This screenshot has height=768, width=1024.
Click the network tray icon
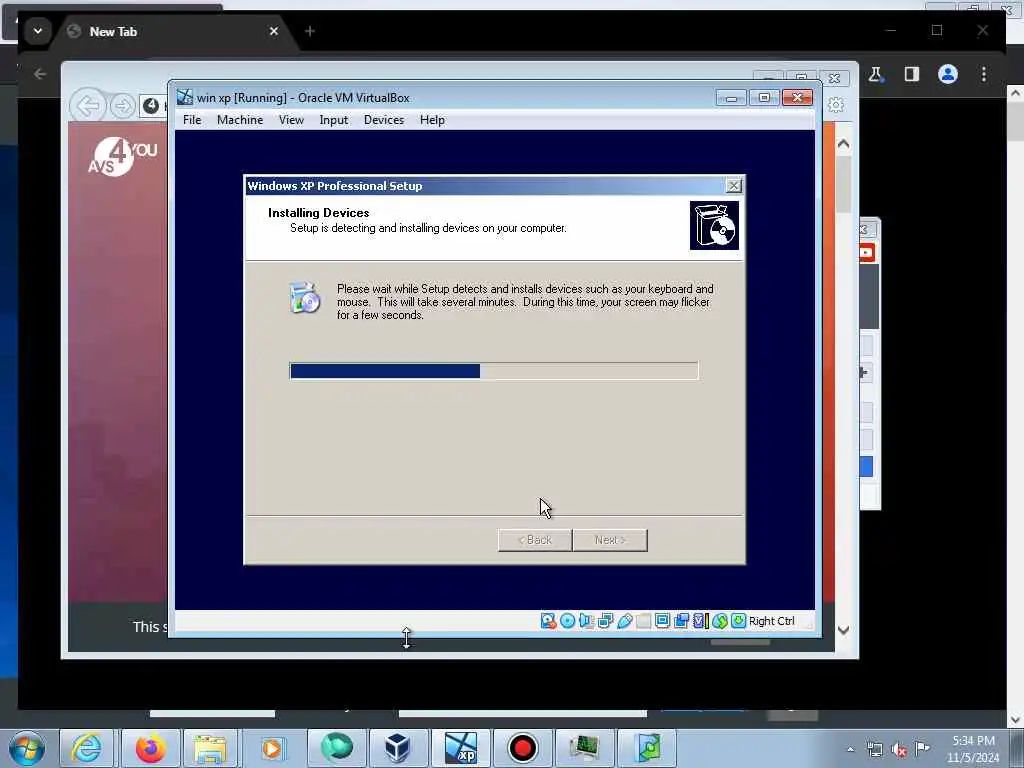coord(874,750)
